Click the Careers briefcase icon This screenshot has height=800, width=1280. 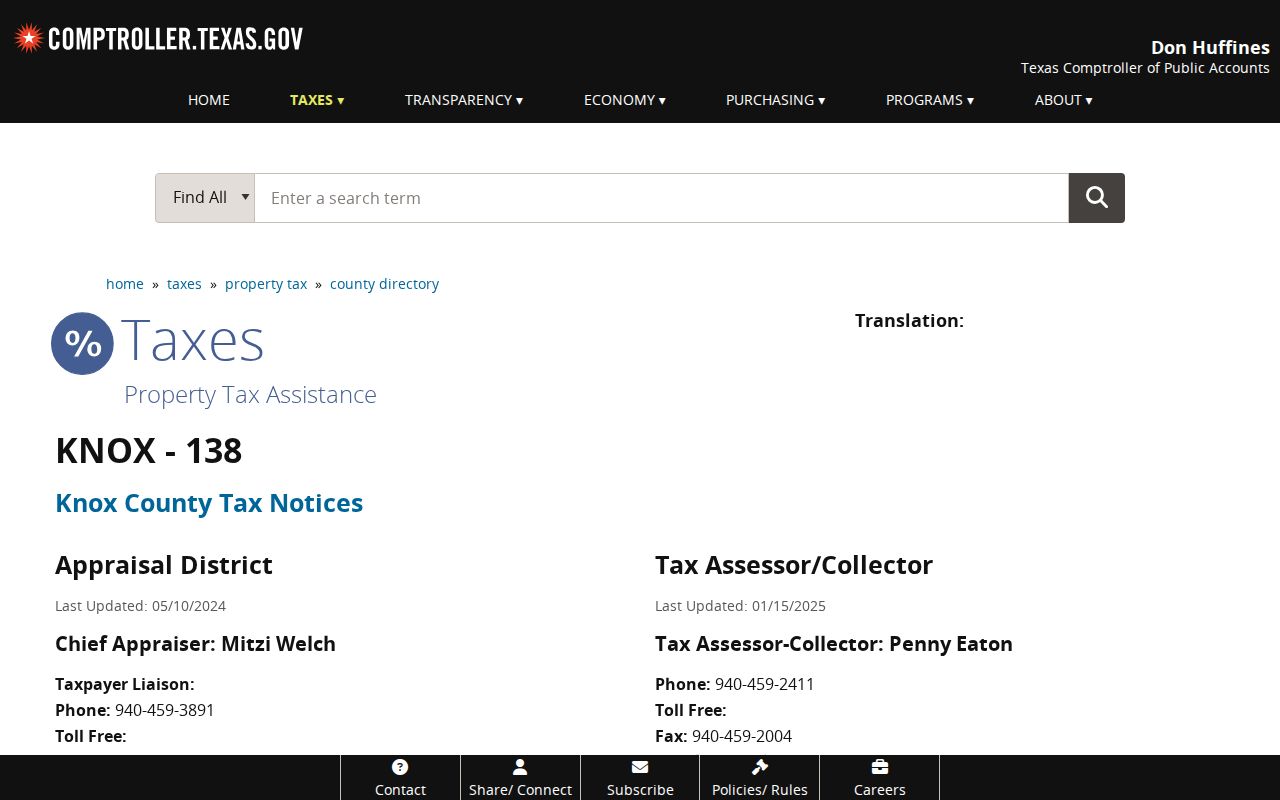pyautogui.click(x=880, y=767)
